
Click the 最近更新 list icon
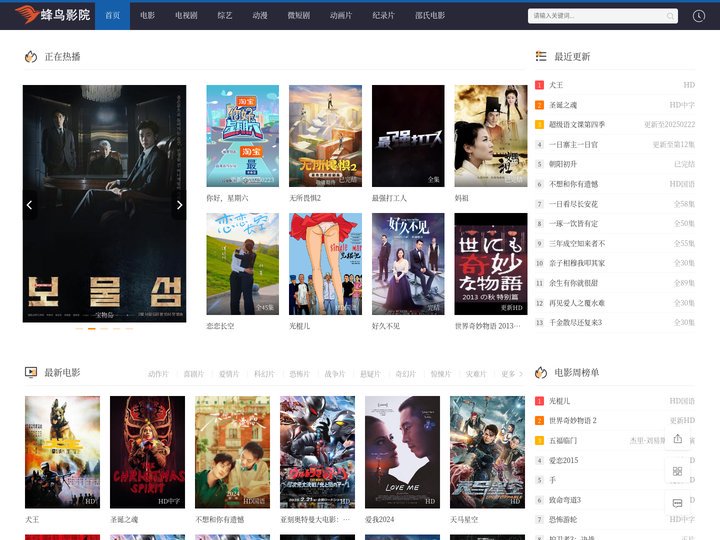coord(541,56)
